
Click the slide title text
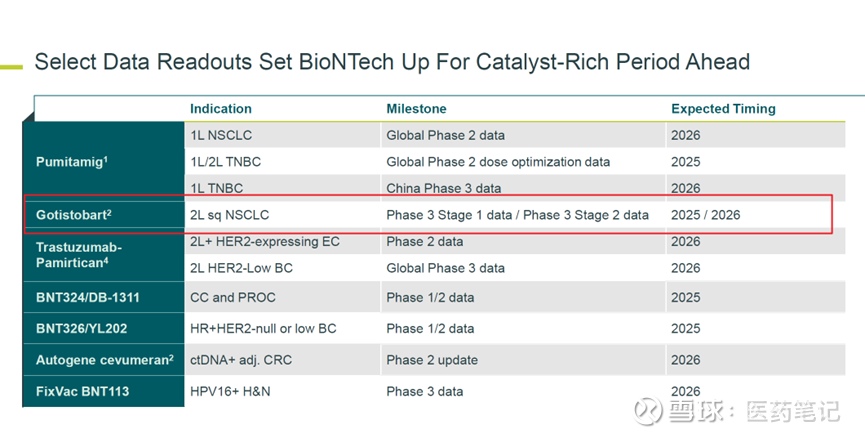pyautogui.click(x=392, y=62)
